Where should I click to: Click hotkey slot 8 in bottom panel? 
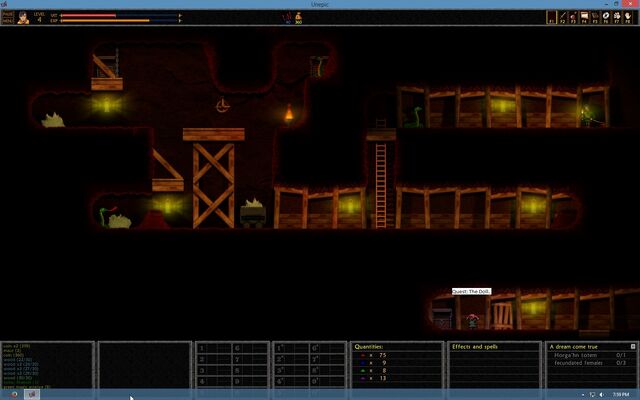(249, 371)
